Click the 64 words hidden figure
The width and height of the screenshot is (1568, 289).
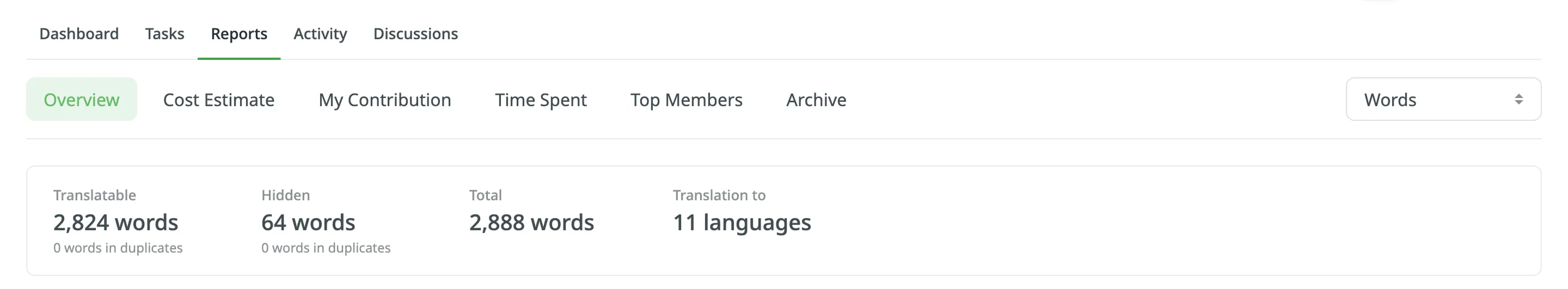[x=308, y=223]
